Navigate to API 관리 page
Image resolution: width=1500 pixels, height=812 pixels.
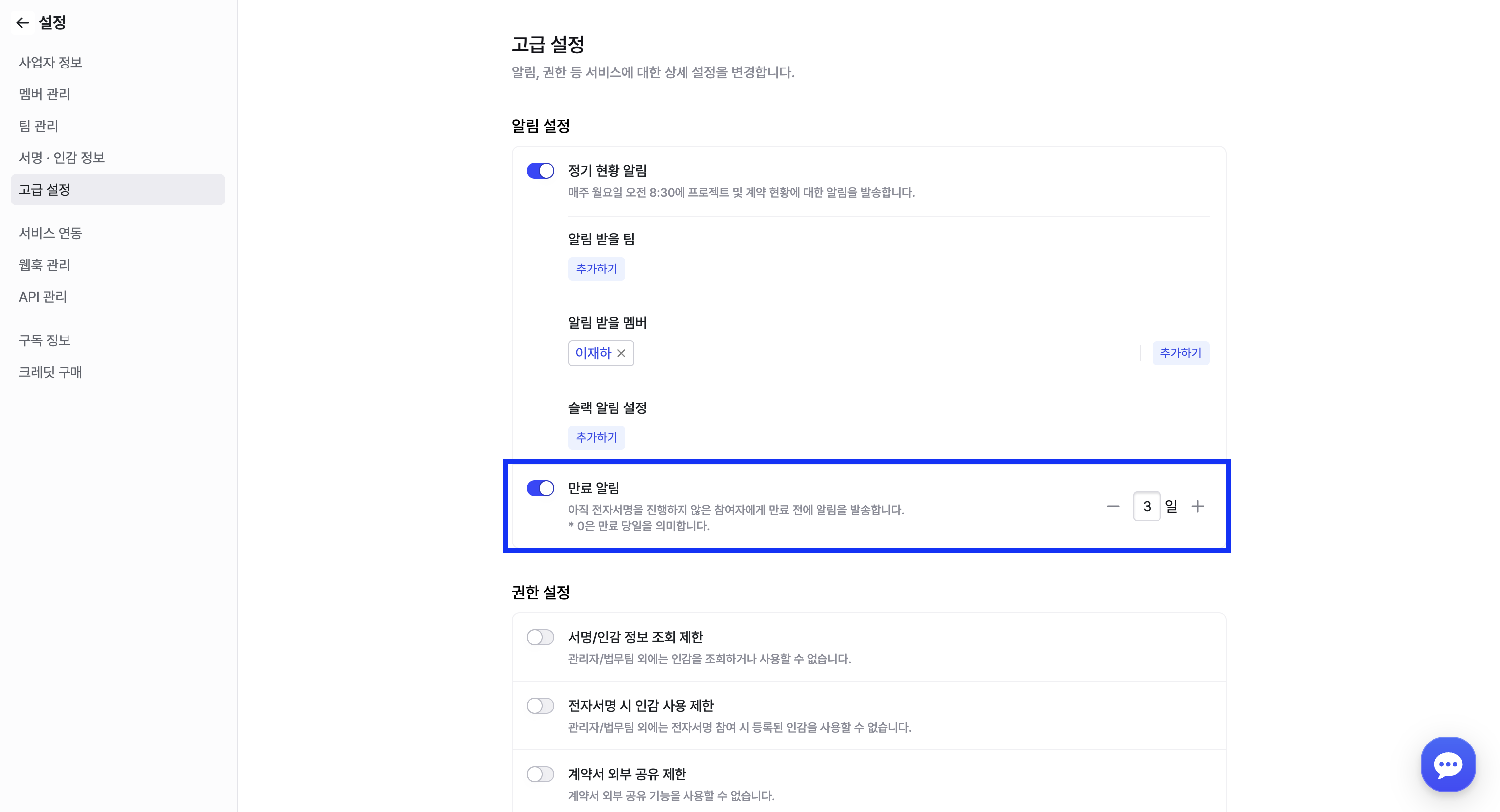click(x=43, y=297)
